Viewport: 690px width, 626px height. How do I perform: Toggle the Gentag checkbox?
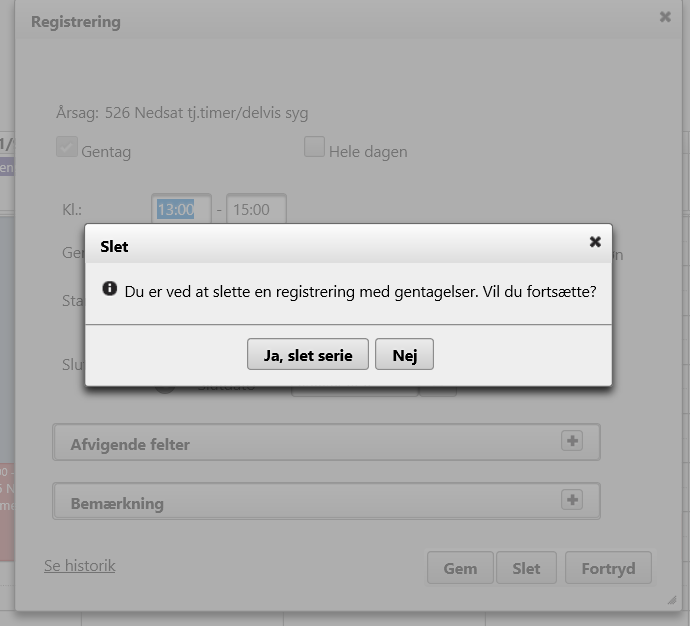(67, 147)
